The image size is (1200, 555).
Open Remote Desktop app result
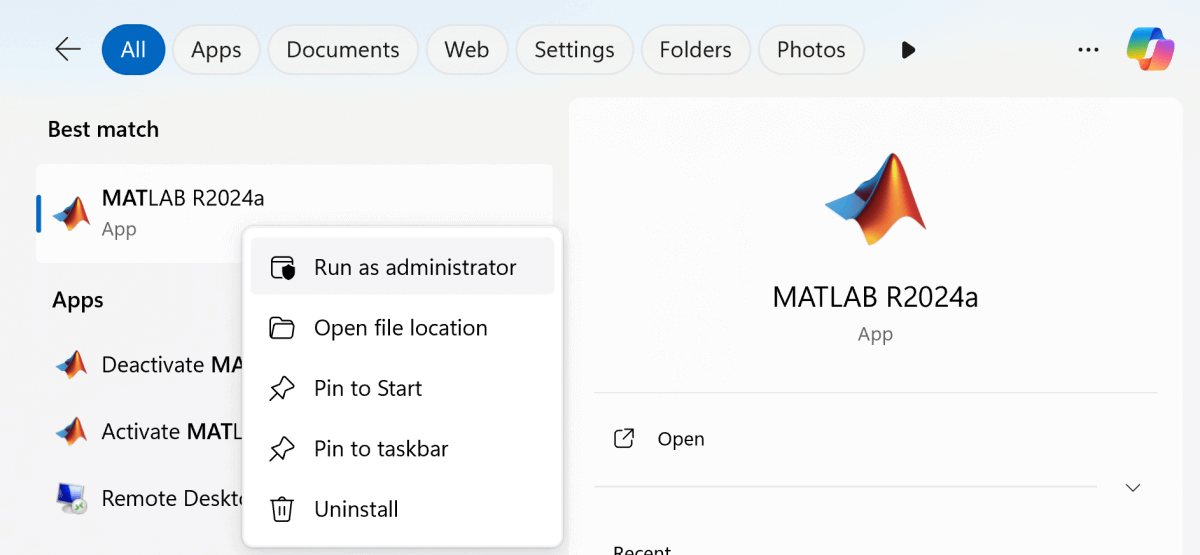tap(140, 498)
